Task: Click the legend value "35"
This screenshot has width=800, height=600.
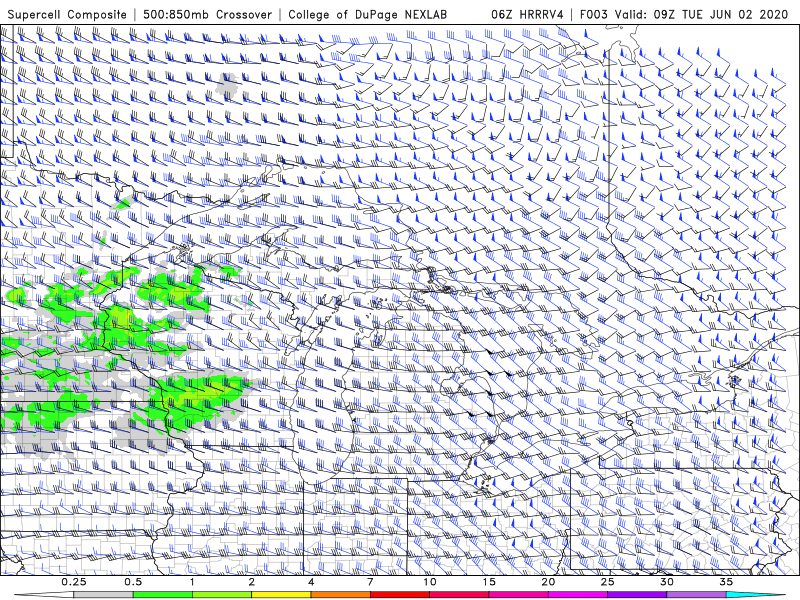Action: [726, 582]
